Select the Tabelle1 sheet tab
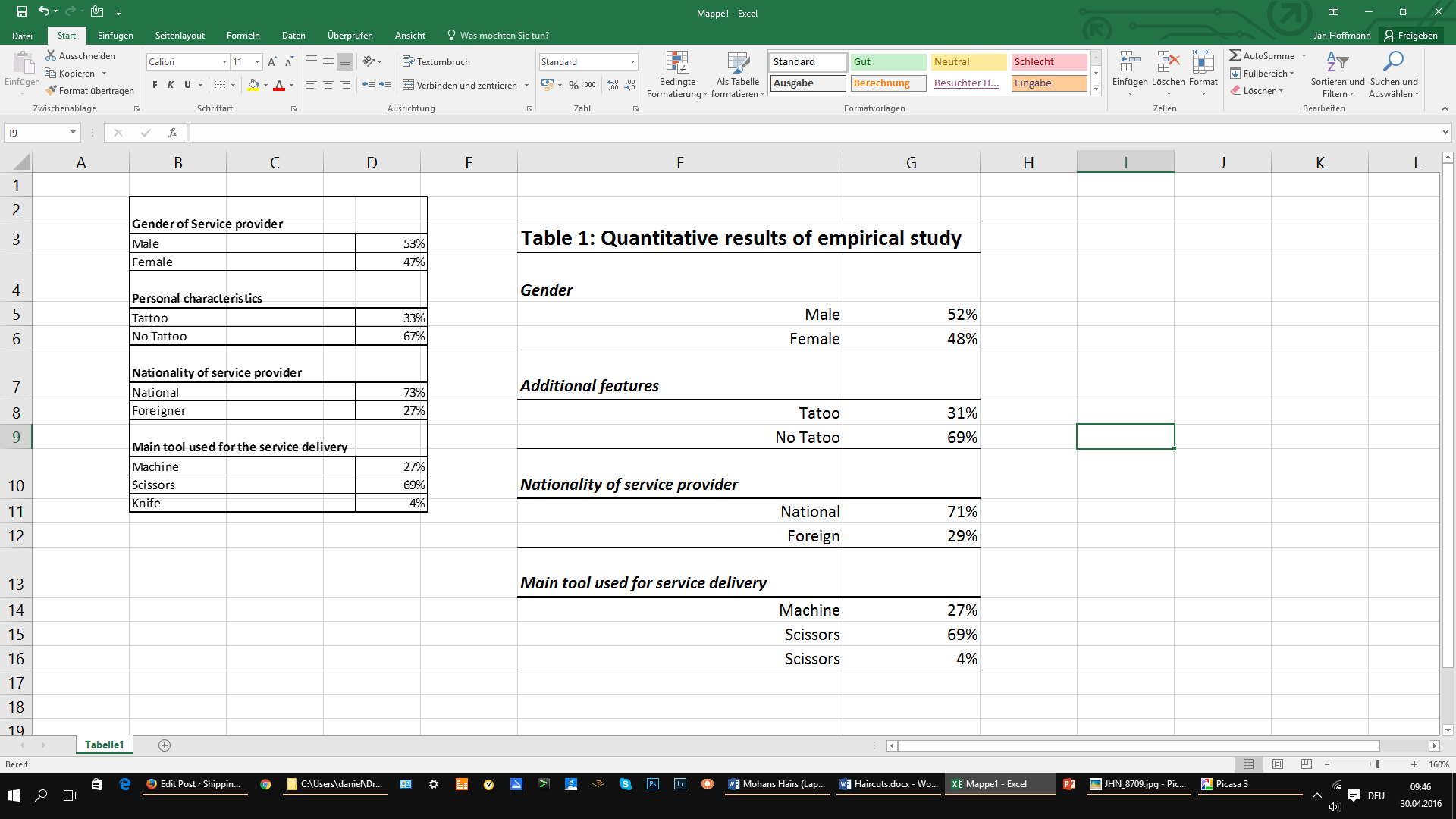 (104, 745)
